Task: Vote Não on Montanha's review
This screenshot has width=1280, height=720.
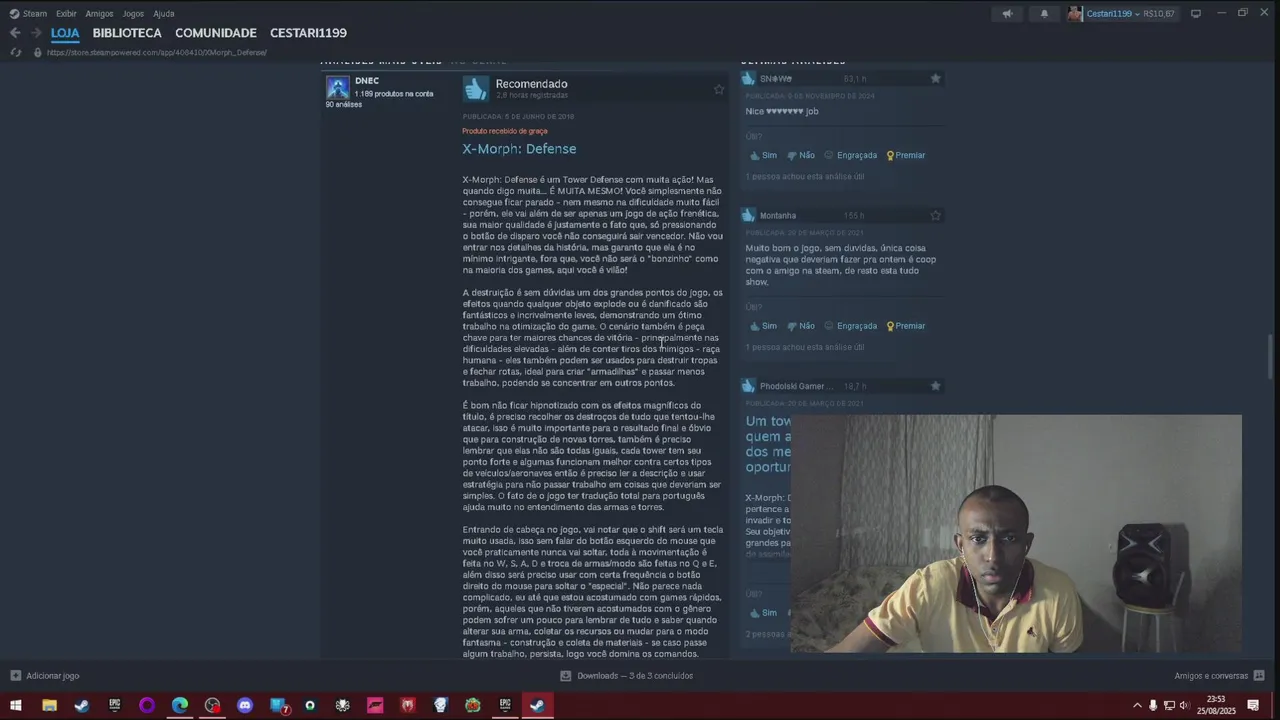Action: pyautogui.click(x=801, y=326)
